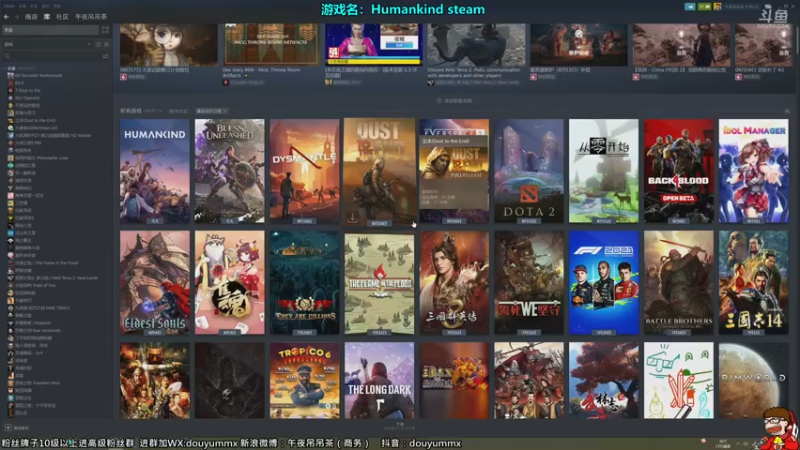Image resolution: width=800 pixels, height=450 pixels.
Task: Open the Eldest Souls game cover
Action: [x=155, y=283]
